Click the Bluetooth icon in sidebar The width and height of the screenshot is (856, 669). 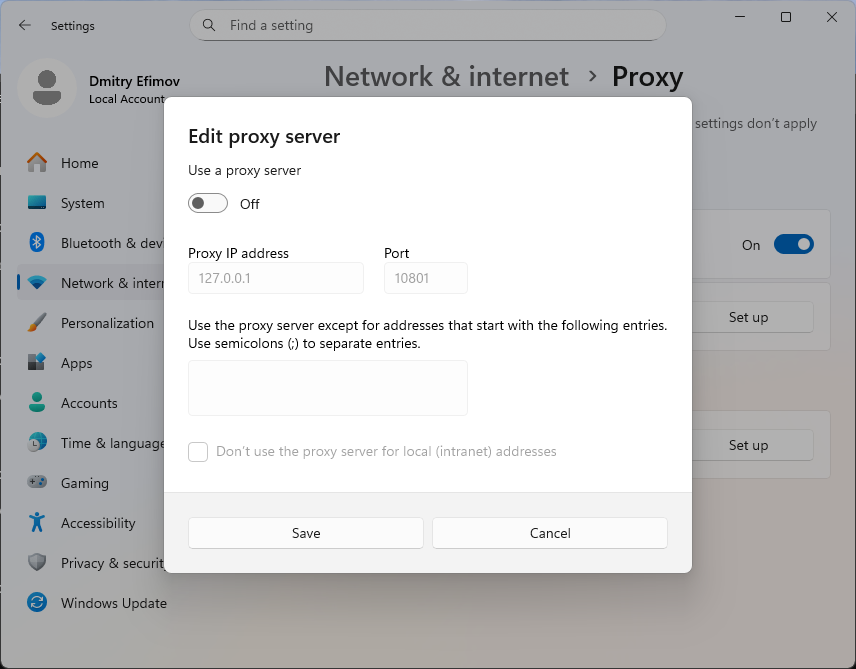37,243
